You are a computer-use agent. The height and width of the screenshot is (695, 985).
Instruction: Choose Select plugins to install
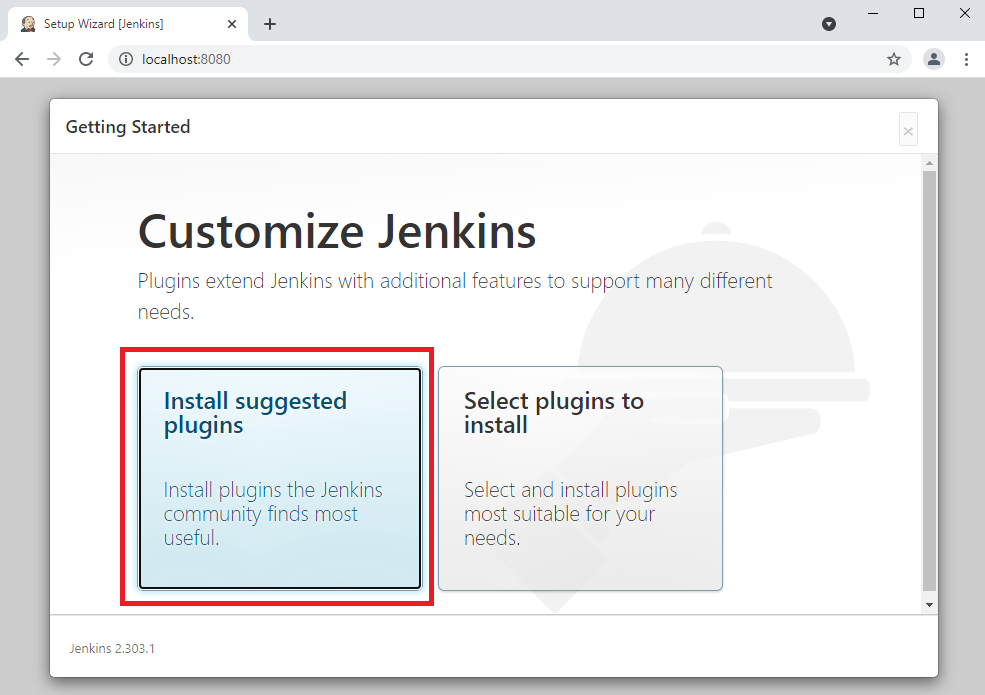[580, 478]
